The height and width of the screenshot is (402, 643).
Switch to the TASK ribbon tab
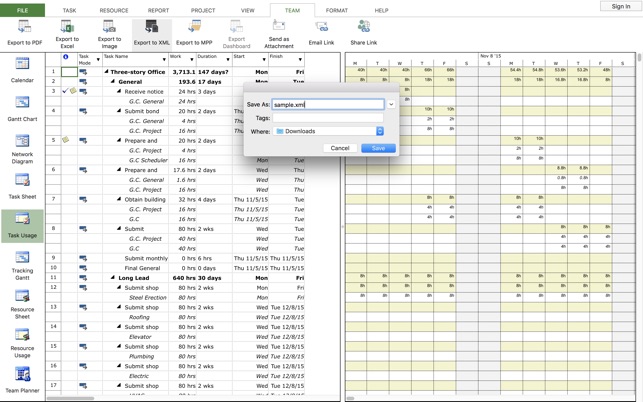point(69,10)
